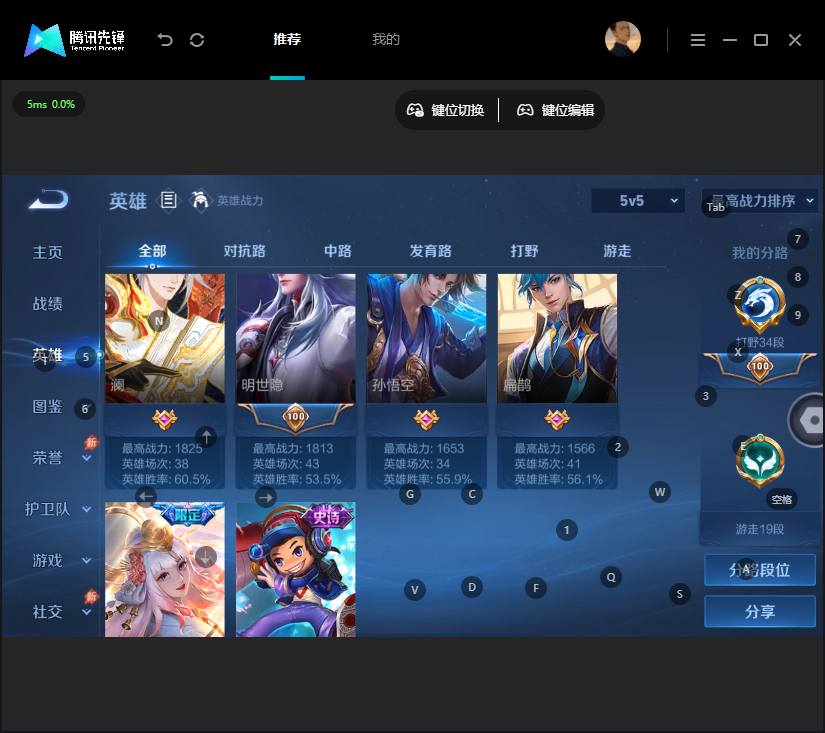The image size is (825, 733).
Task: Select the 发育路 tab
Action: click(431, 251)
